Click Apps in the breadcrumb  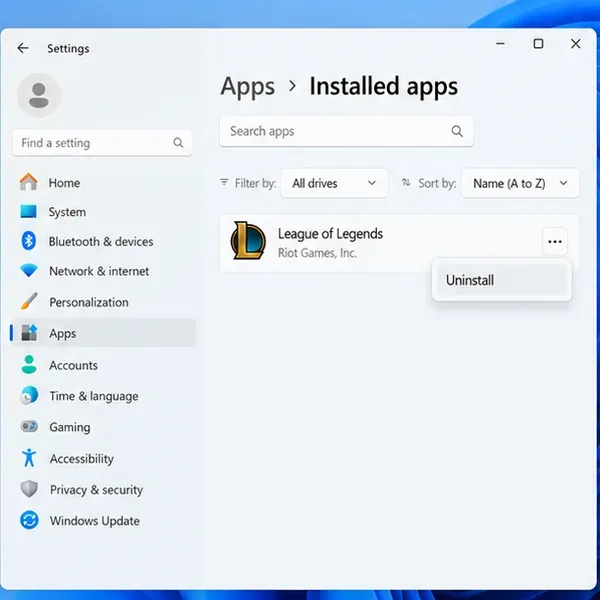[248, 86]
